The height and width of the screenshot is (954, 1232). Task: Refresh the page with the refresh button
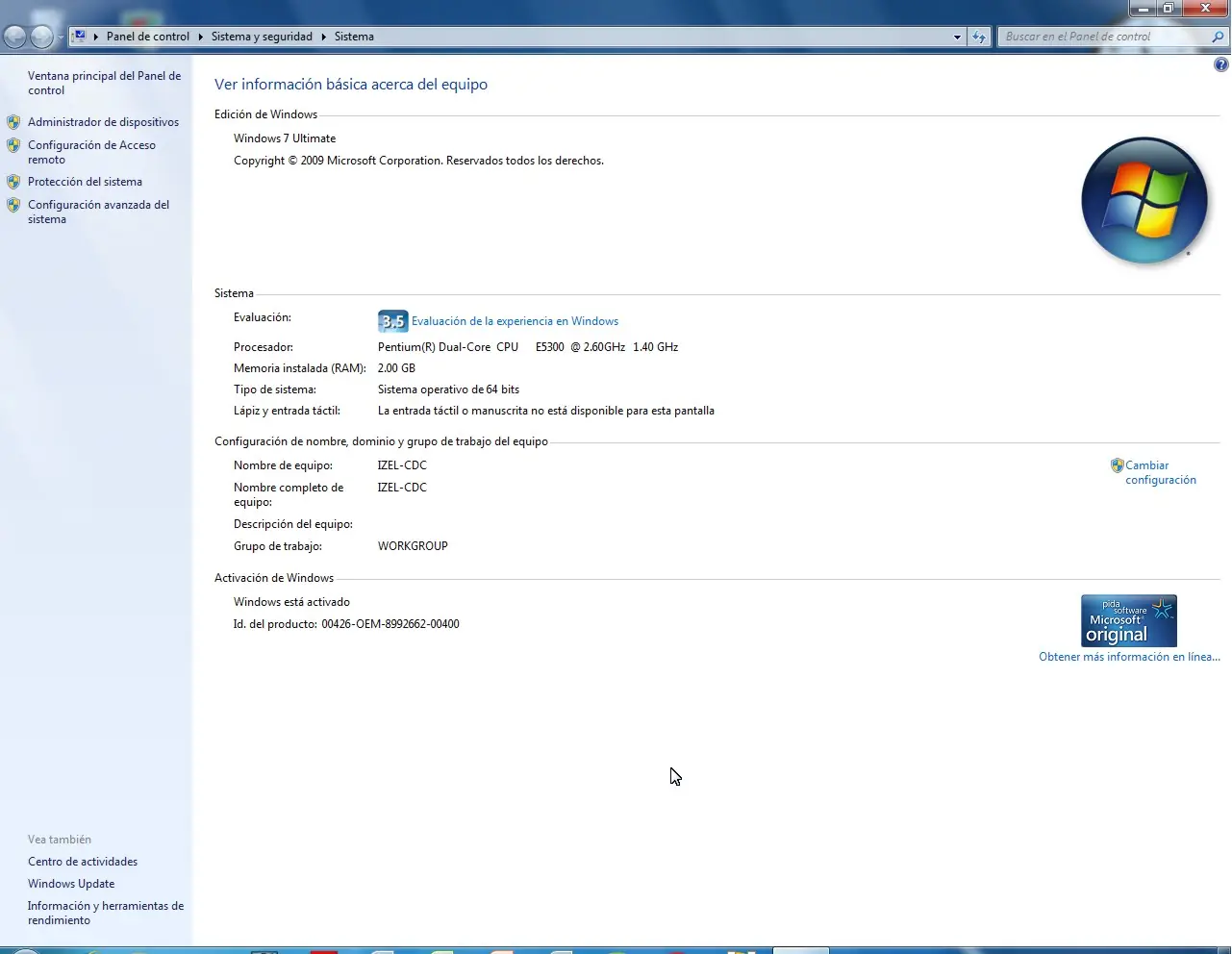[x=979, y=37]
